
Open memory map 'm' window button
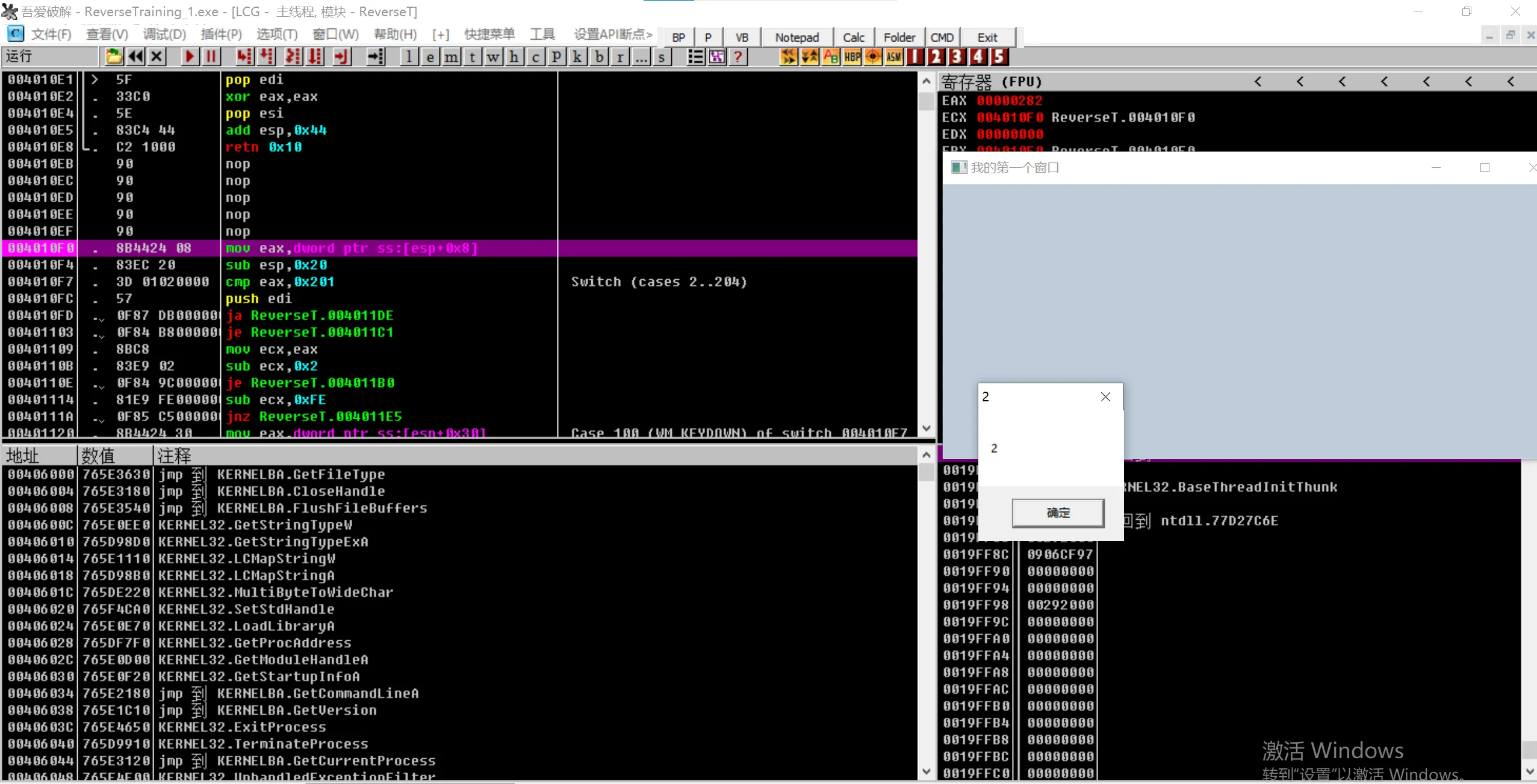tap(451, 57)
